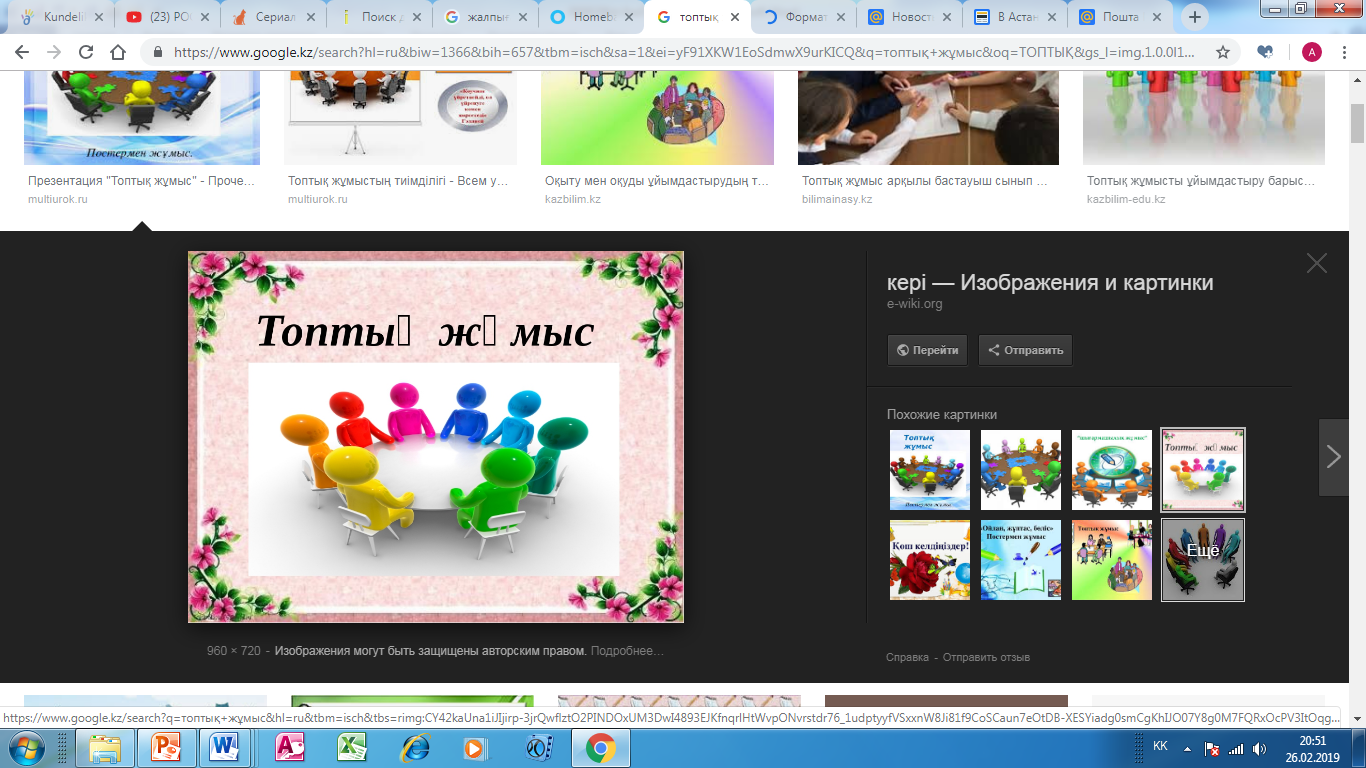1366x768 pixels.
Task: Switch to the 'В Астан' tab
Action: click(x=1019, y=17)
